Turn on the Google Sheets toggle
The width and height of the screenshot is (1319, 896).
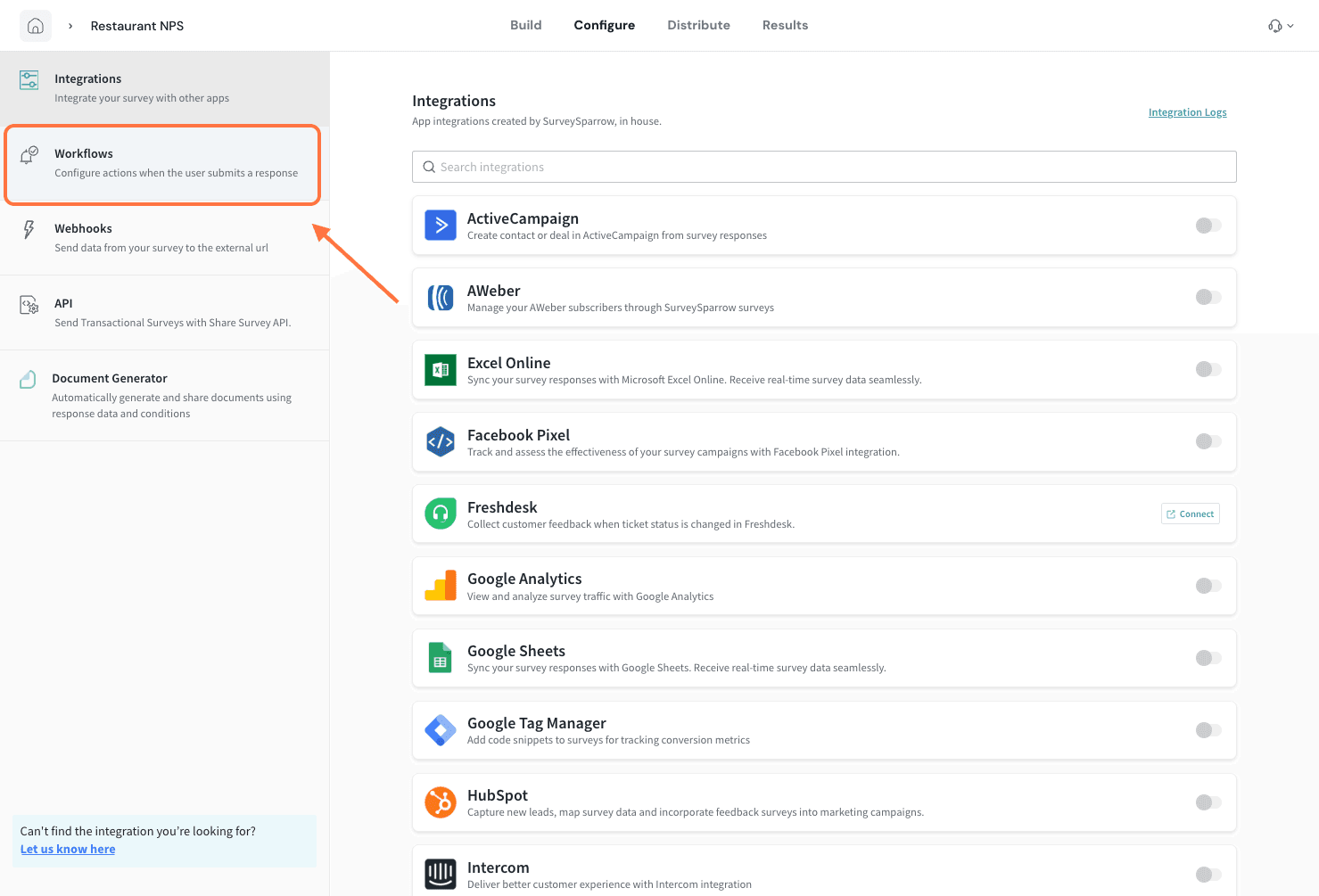click(1208, 658)
